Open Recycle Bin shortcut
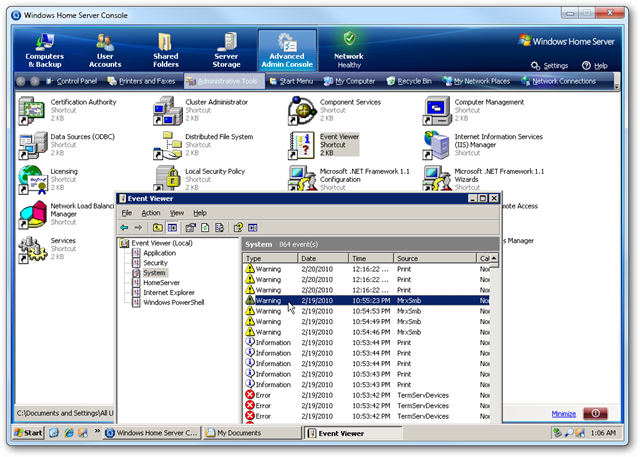The width and height of the screenshot is (640, 457). (409, 81)
